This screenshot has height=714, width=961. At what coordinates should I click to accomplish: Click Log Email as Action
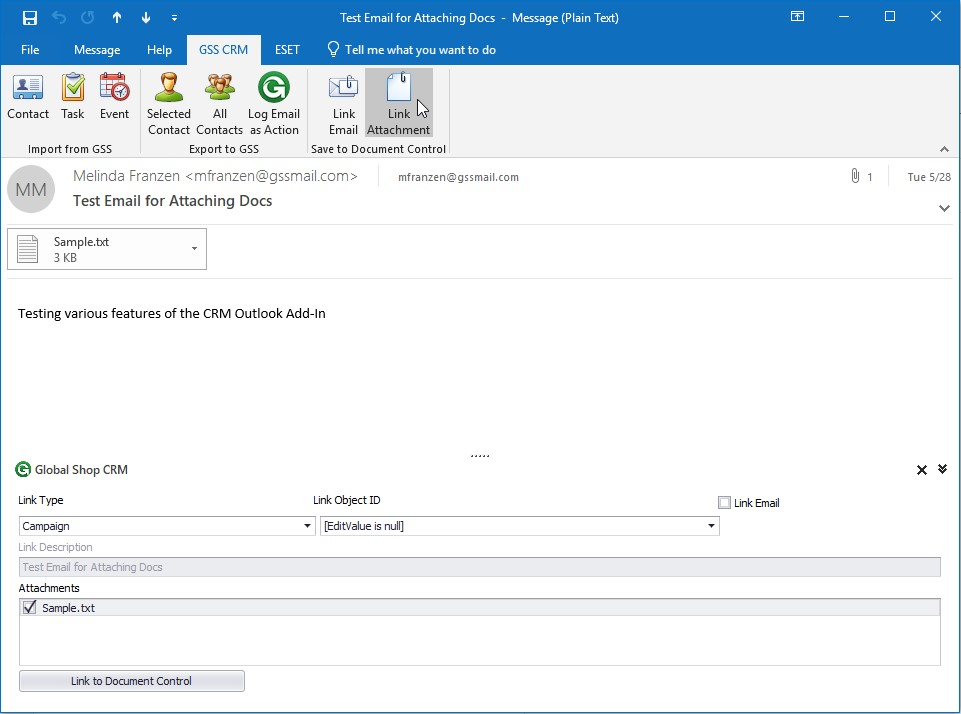(x=274, y=104)
